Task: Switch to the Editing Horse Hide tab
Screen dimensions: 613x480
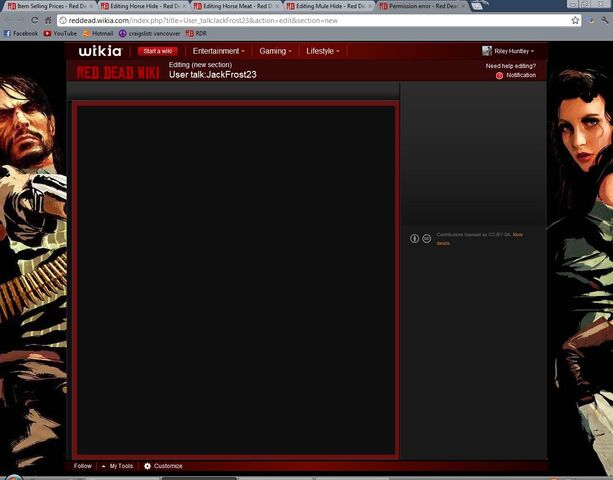Action: [x=141, y=6]
